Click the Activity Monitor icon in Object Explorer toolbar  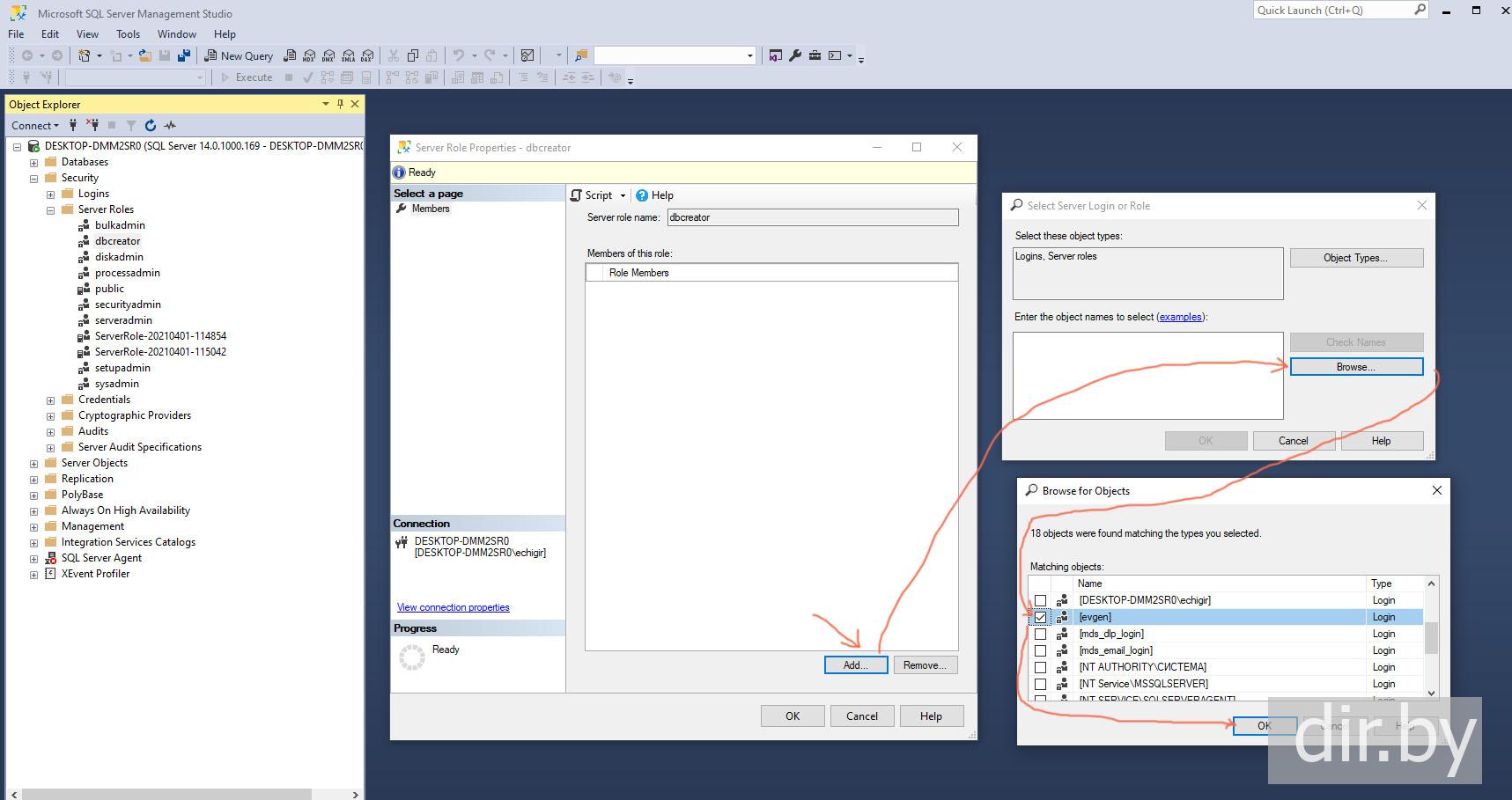[x=170, y=126]
